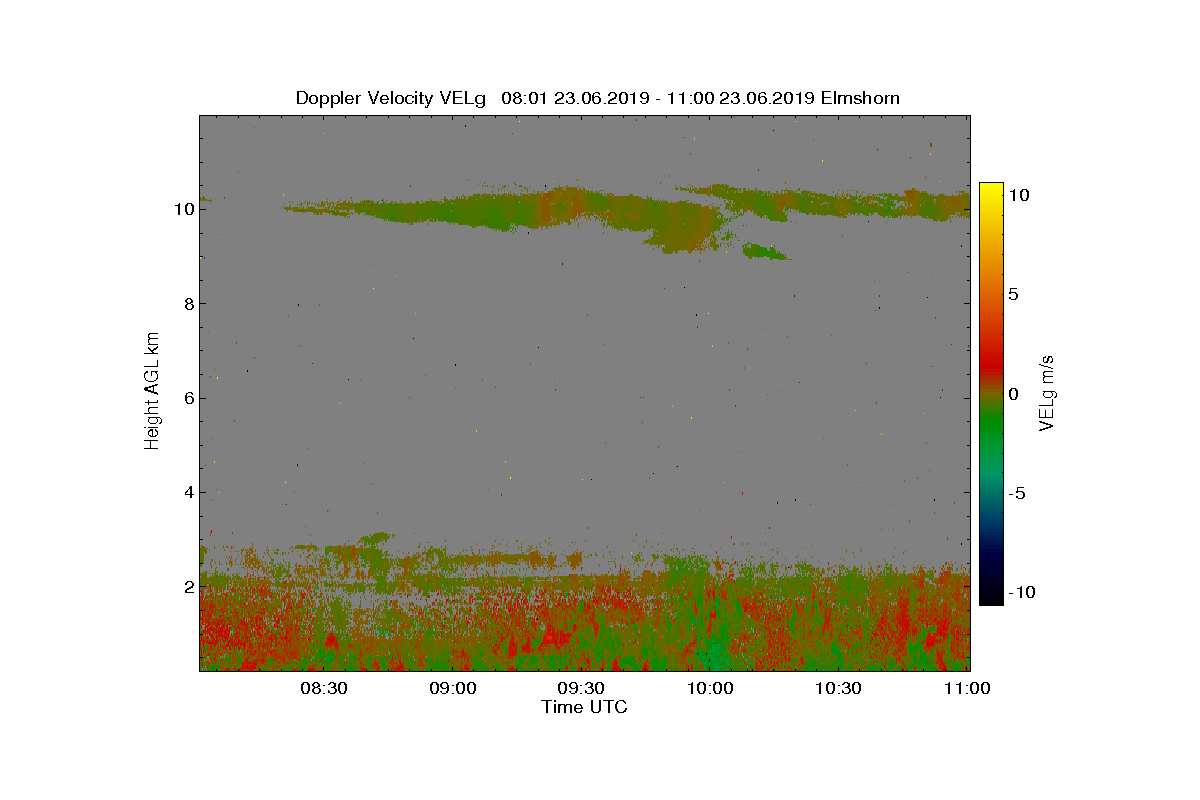Image resolution: width=1200 pixels, height=800 pixels.
Task: Click the 09:30 time axis label
Action: click(581, 688)
